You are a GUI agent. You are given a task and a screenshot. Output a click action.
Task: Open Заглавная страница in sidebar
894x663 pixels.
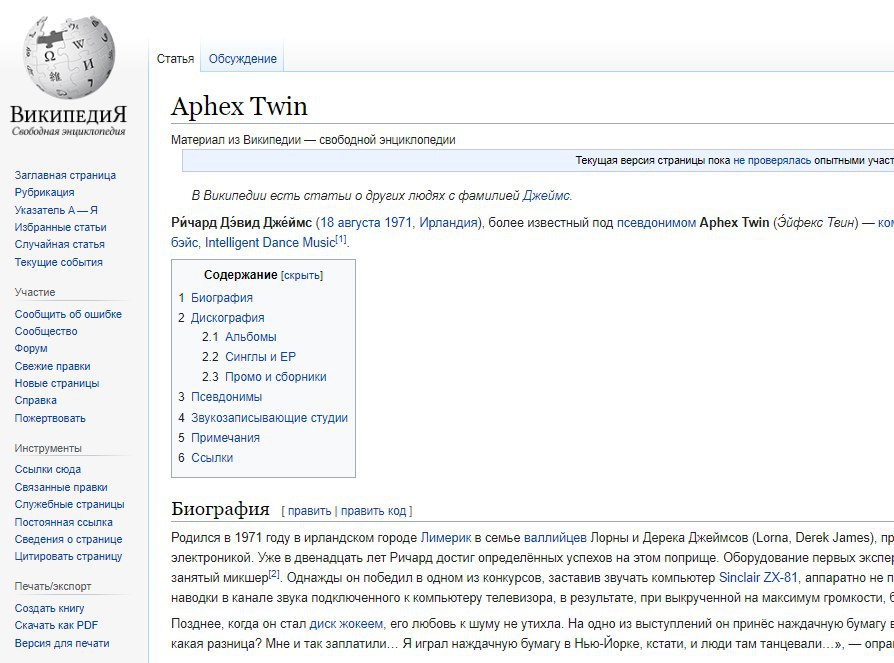tap(65, 175)
